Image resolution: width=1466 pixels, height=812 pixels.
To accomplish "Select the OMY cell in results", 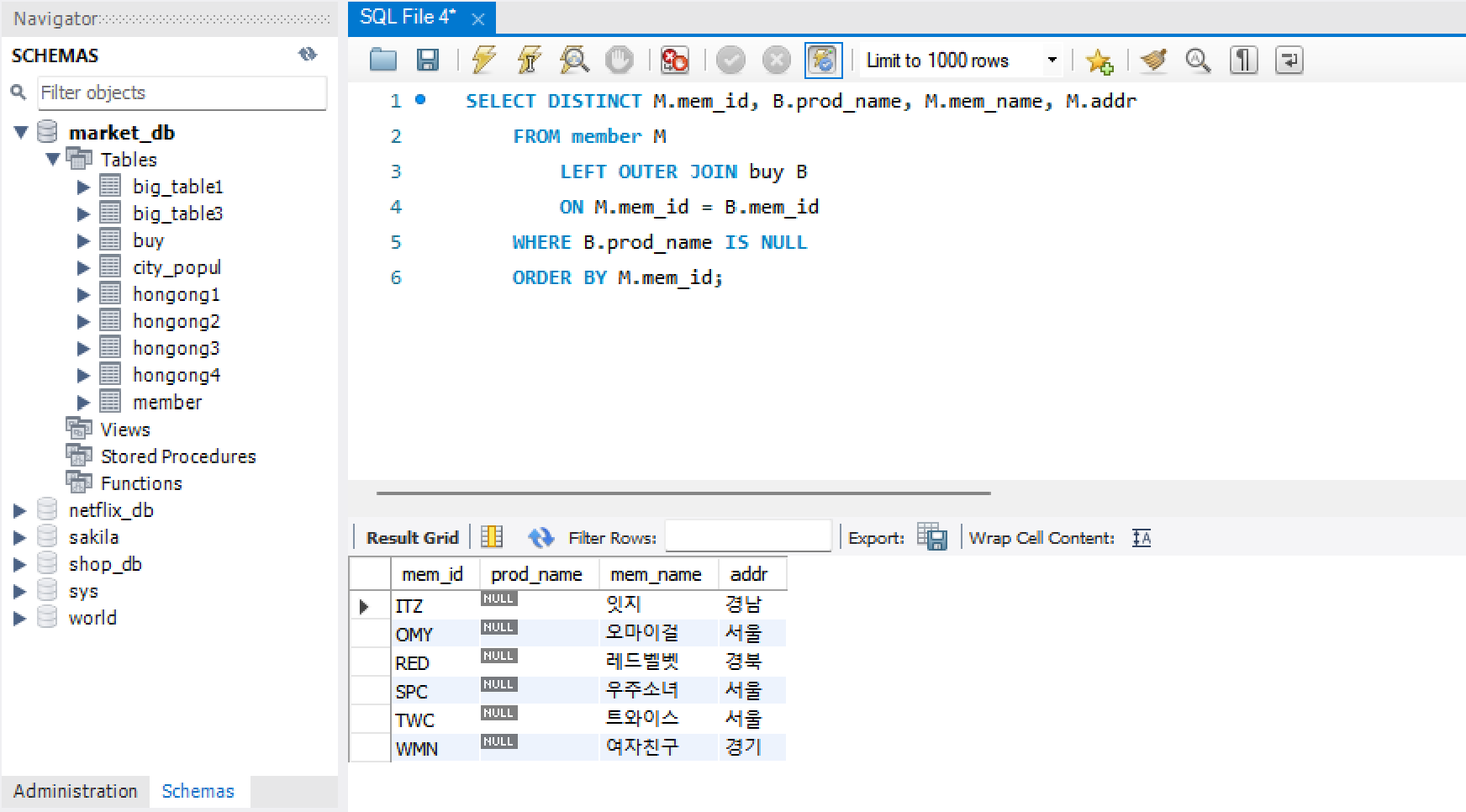I will point(435,634).
